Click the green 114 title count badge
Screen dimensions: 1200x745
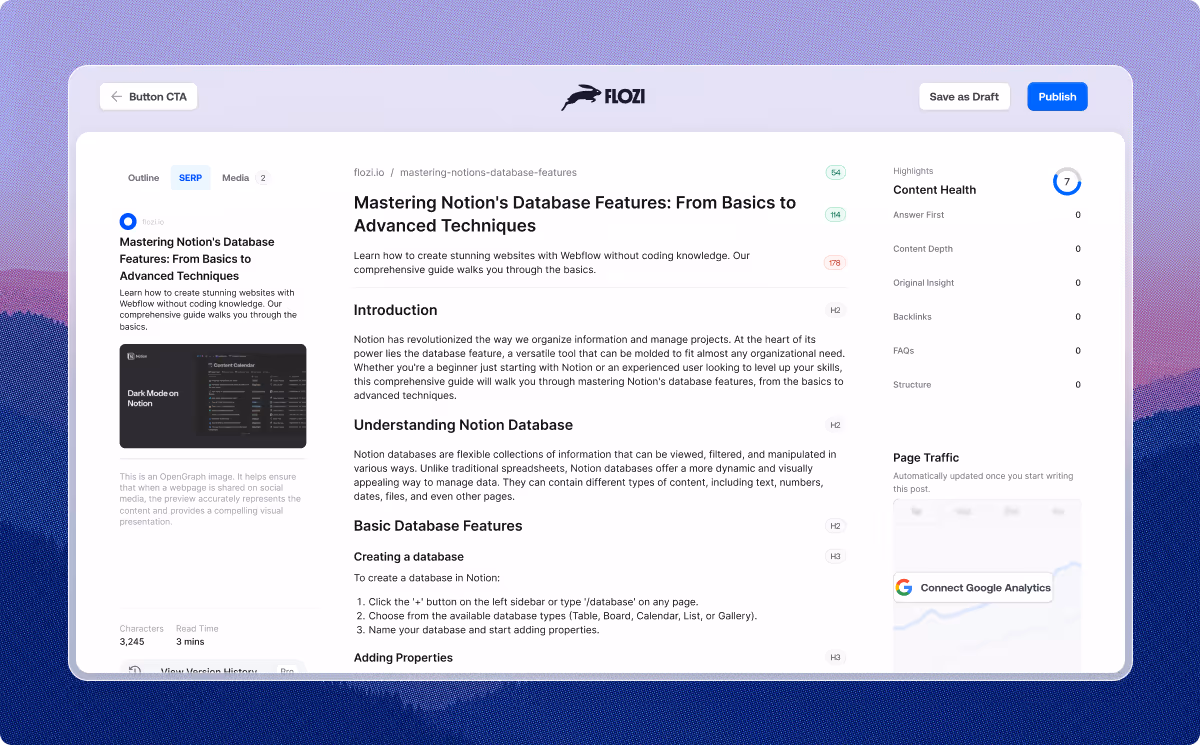click(835, 214)
